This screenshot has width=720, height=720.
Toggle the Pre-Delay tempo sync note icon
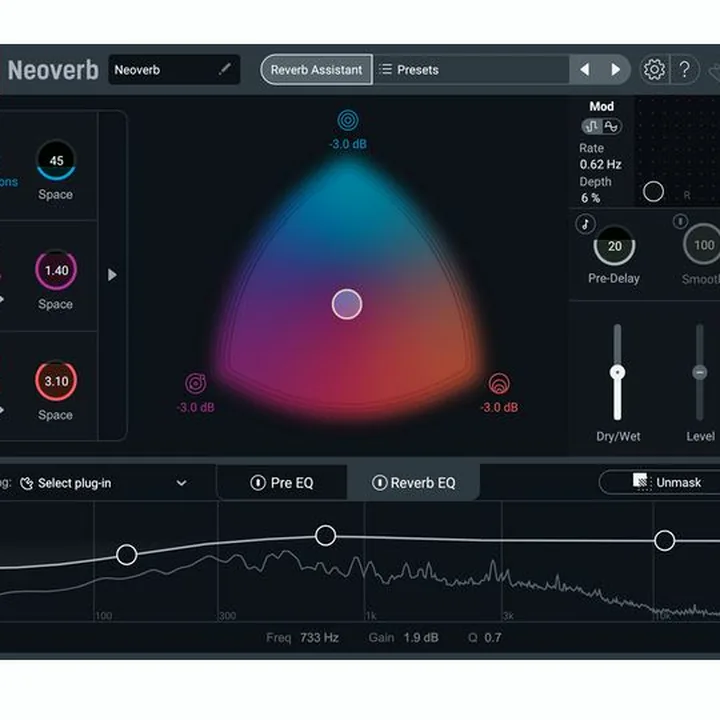point(585,224)
